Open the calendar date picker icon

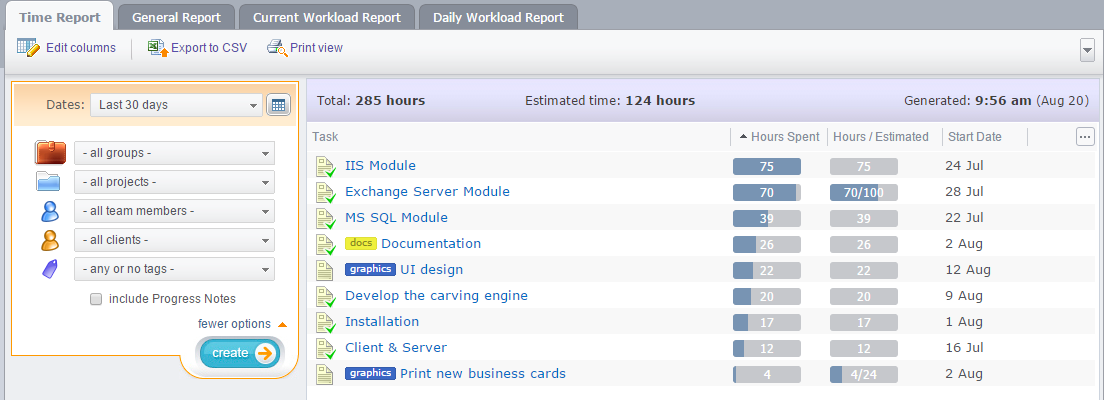pyautogui.click(x=278, y=105)
